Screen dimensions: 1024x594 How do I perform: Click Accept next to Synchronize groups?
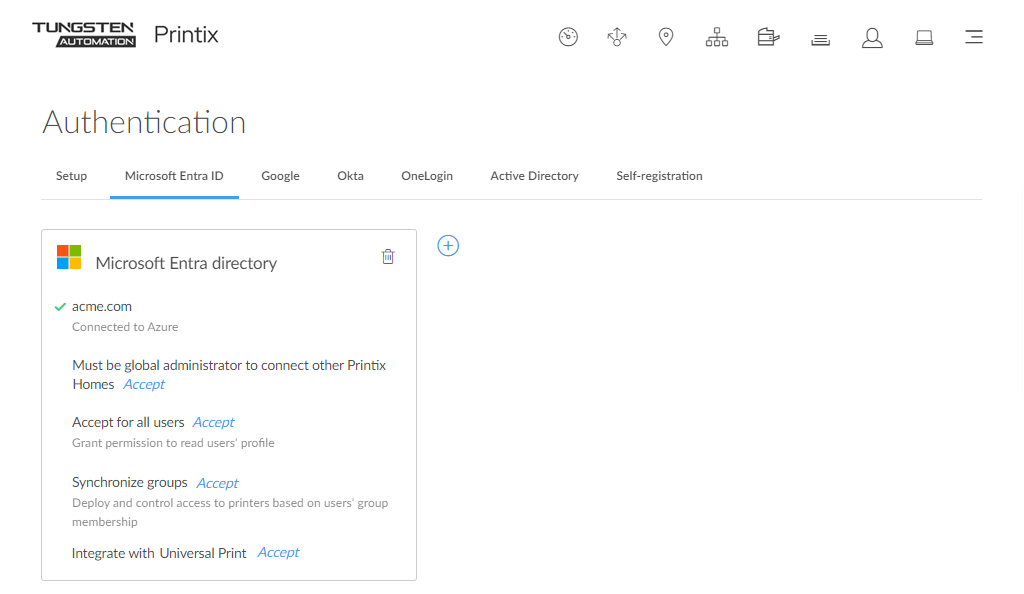coord(217,483)
